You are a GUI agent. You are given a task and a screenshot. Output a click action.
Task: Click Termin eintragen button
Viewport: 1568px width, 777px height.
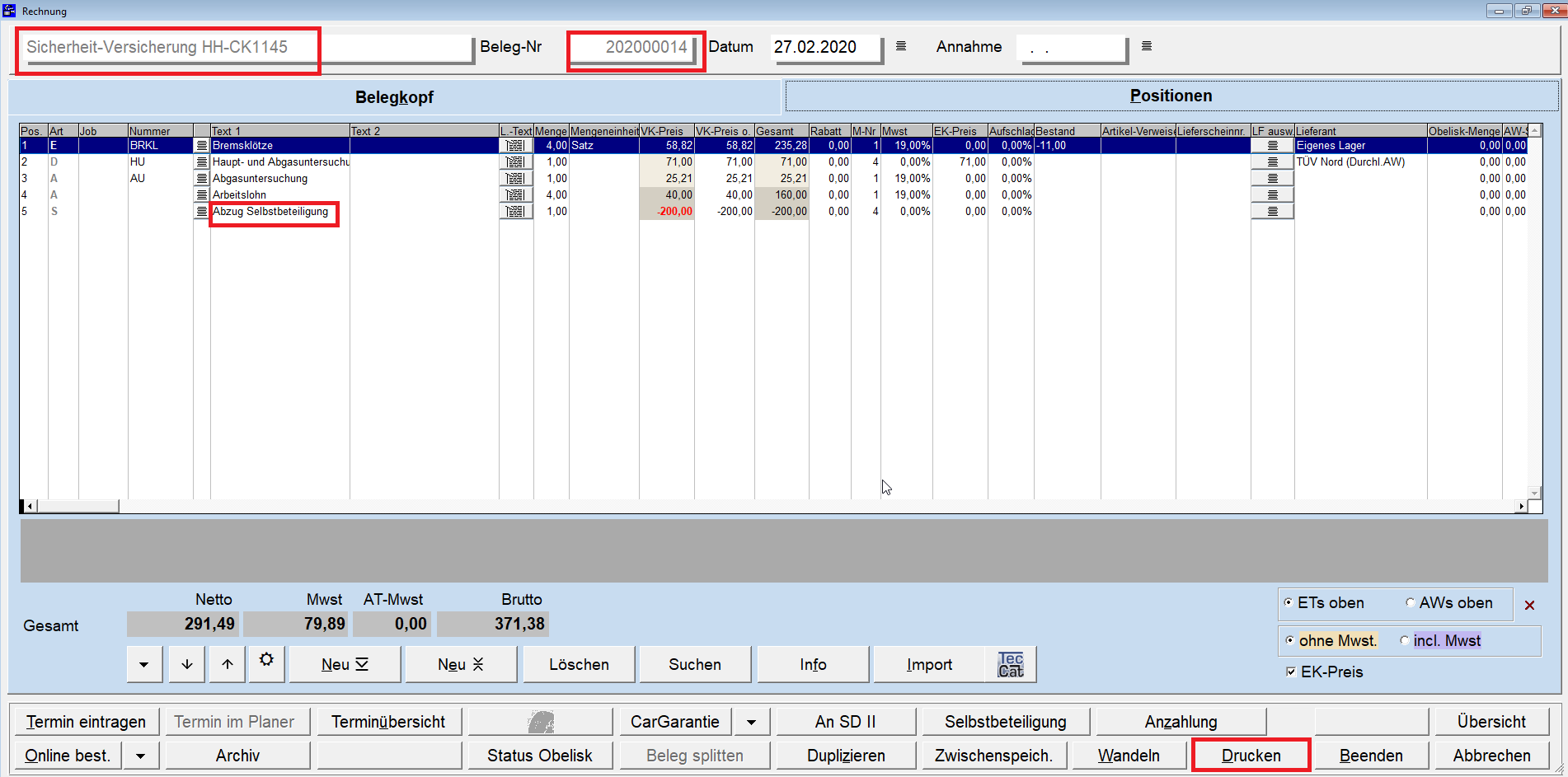[x=86, y=722]
